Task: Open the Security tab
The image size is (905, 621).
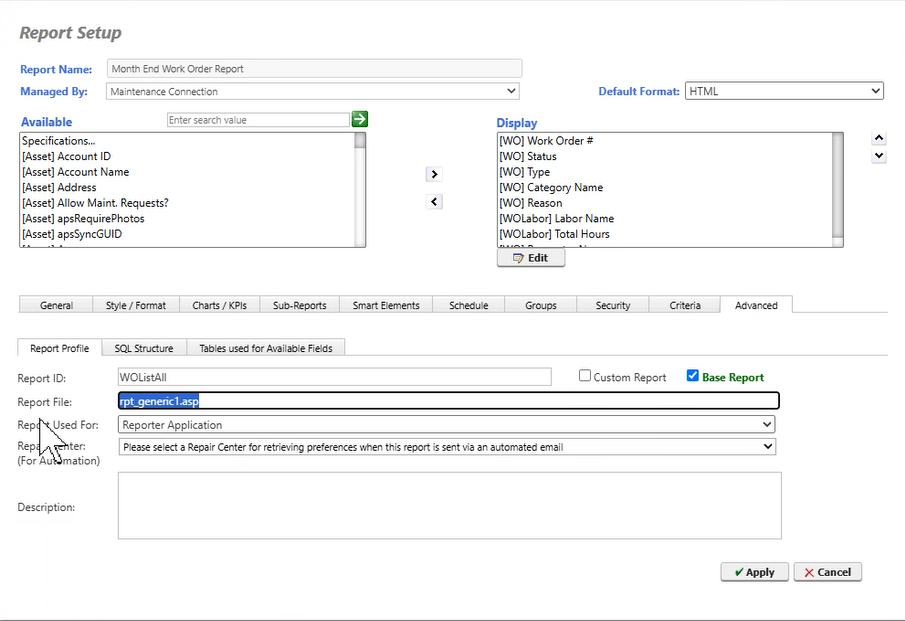Action: 612,305
